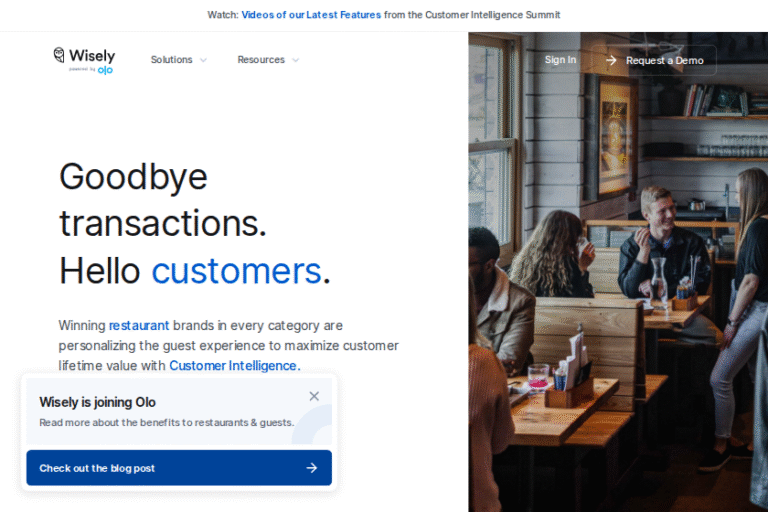
Task: Click the Read more about the benefits text
Action: click(167, 422)
